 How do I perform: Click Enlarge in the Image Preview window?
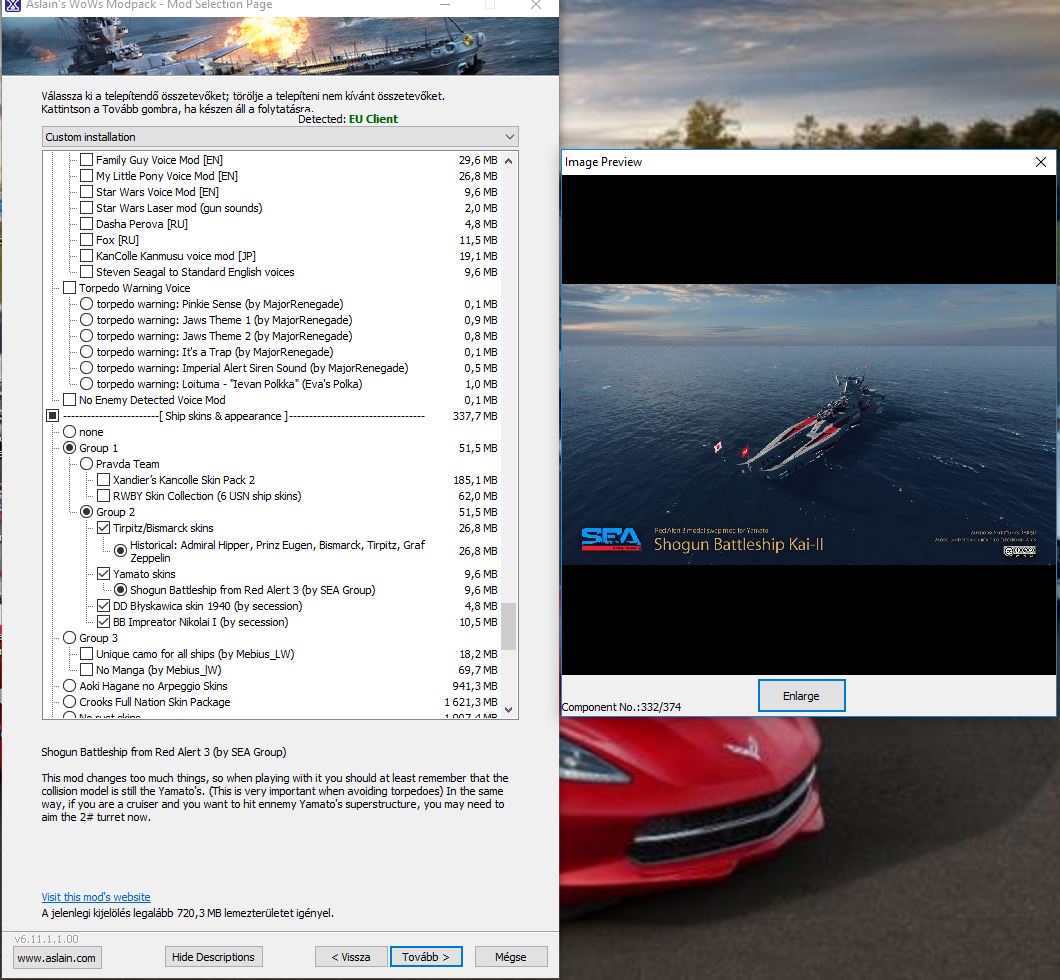801,695
